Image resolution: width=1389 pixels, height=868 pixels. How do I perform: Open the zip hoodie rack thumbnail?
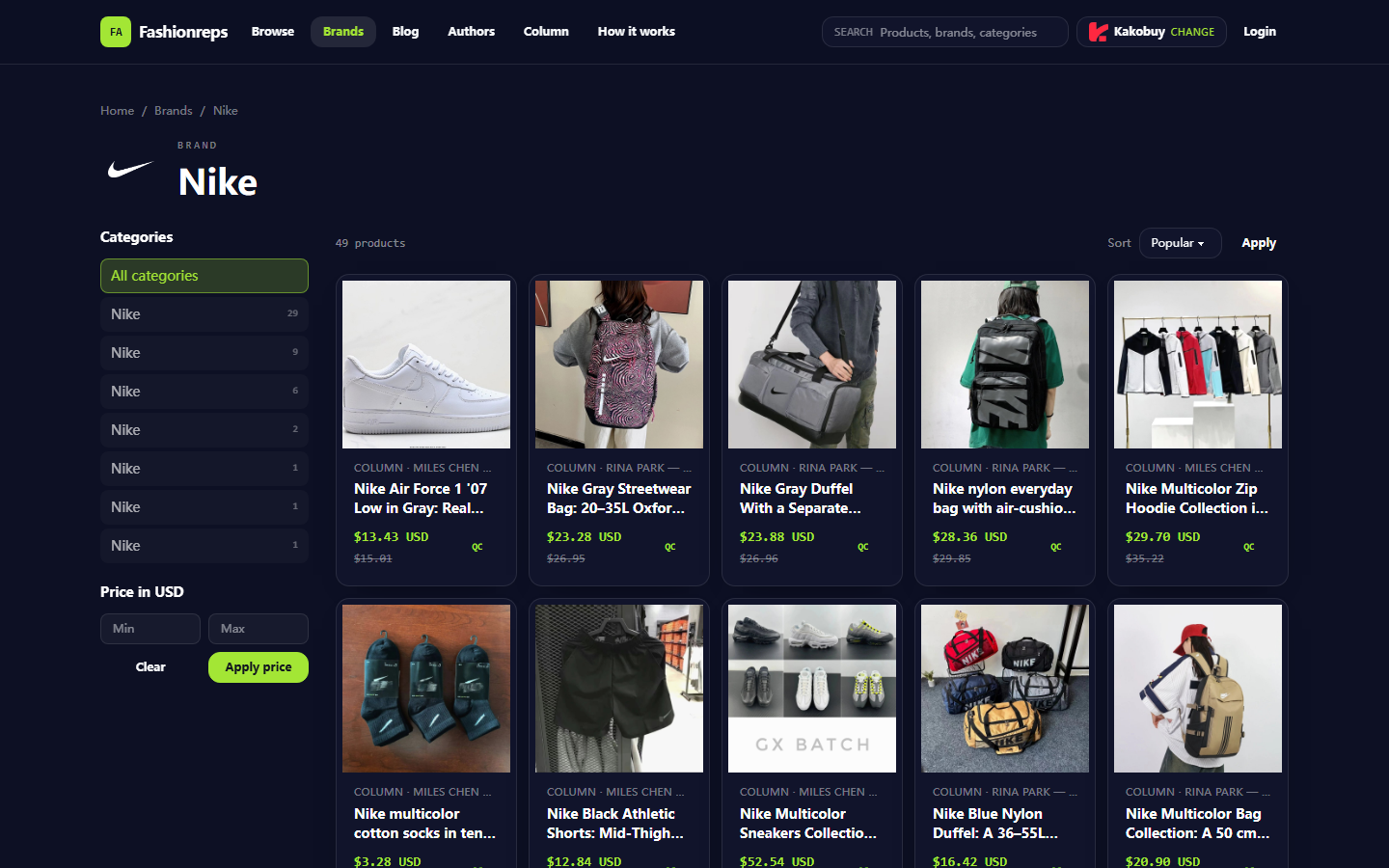(x=1198, y=365)
